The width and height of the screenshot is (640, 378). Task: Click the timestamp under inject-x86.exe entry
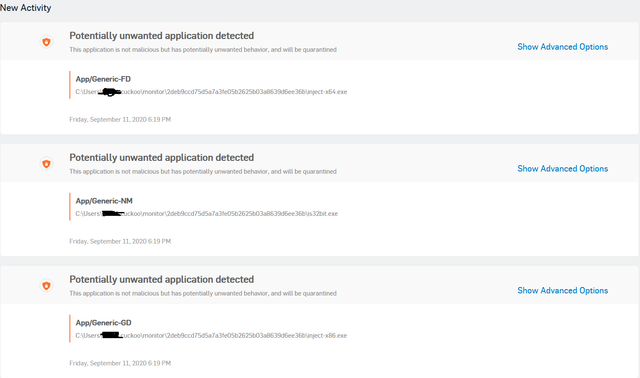(120, 363)
